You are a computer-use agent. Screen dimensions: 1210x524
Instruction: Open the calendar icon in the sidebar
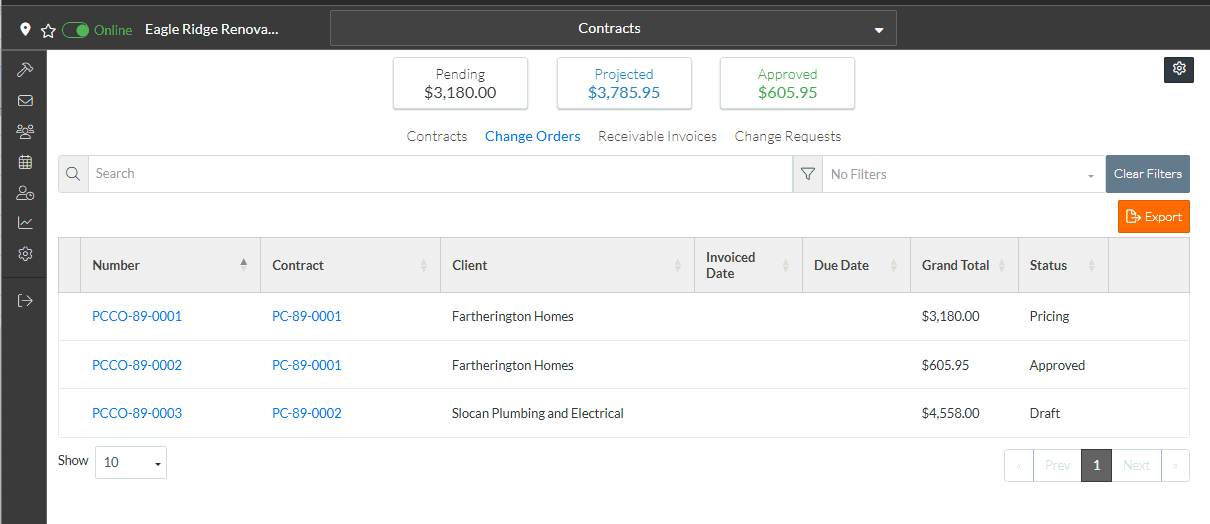click(26, 162)
